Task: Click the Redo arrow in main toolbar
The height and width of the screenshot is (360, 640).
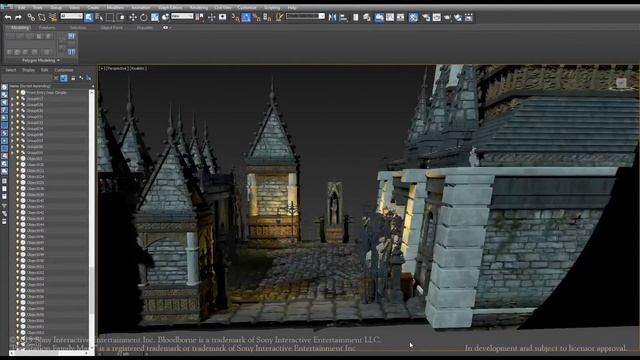Action: [x=18, y=17]
